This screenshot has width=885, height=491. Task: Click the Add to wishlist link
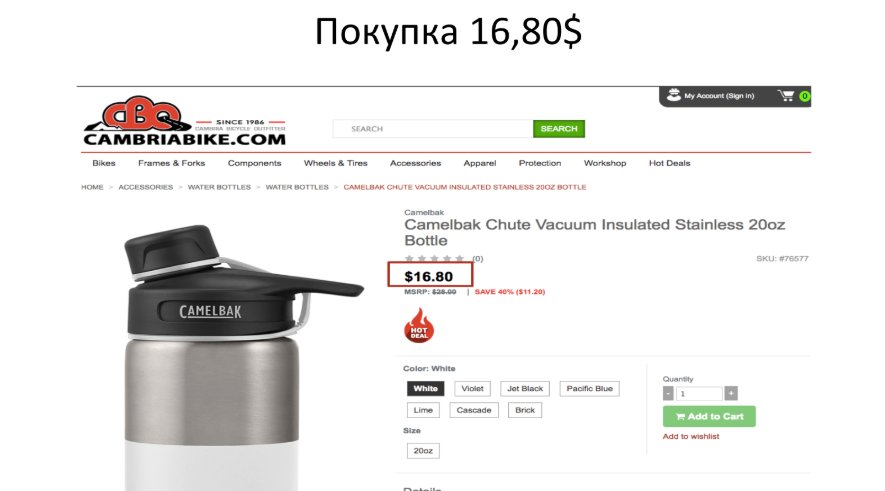pyautogui.click(x=691, y=436)
